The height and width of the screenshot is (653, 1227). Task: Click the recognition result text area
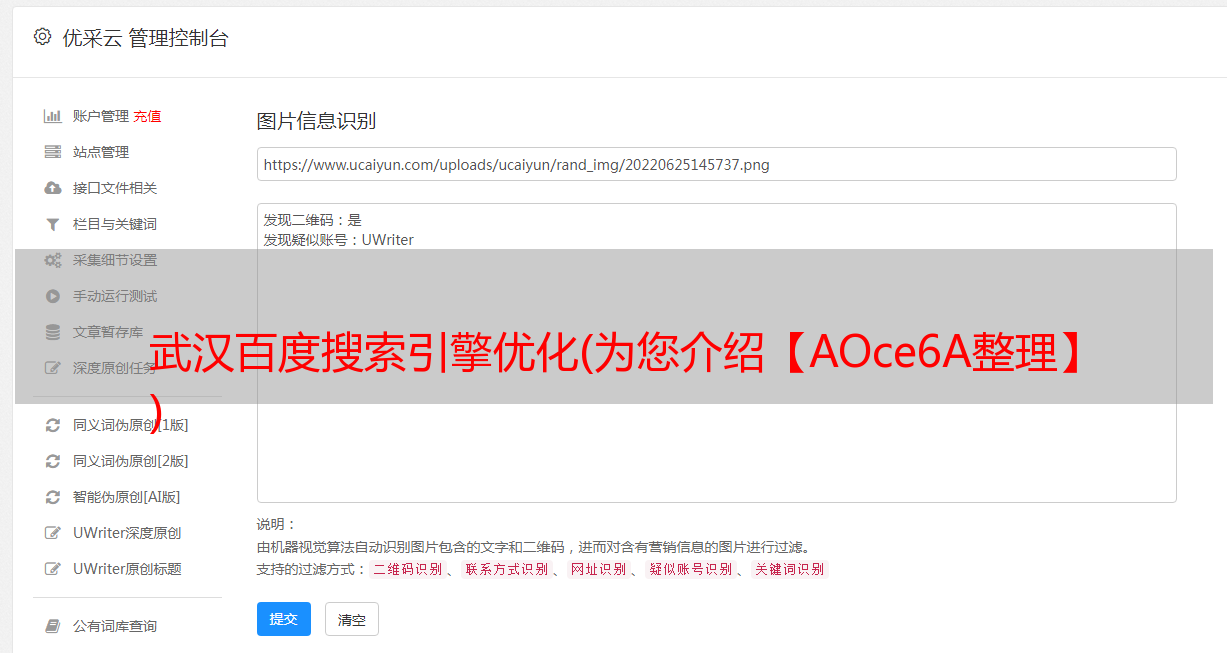click(x=716, y=353)
